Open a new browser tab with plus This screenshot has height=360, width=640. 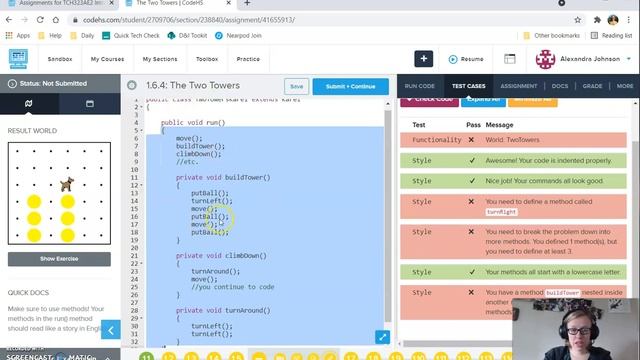pyautogui.click(x=247, y=3)
